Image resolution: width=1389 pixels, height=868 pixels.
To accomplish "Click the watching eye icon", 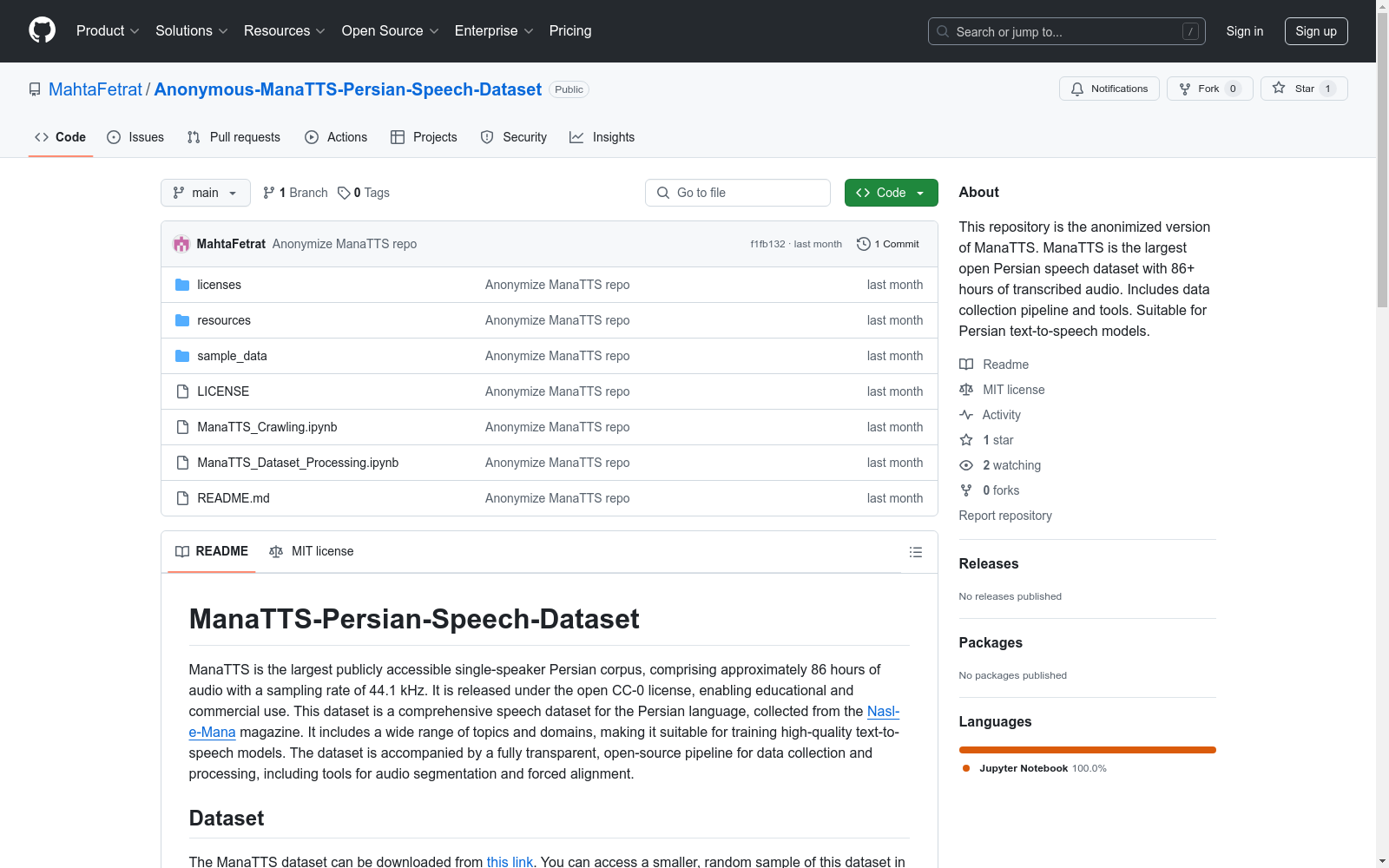I will pos(966,465).
